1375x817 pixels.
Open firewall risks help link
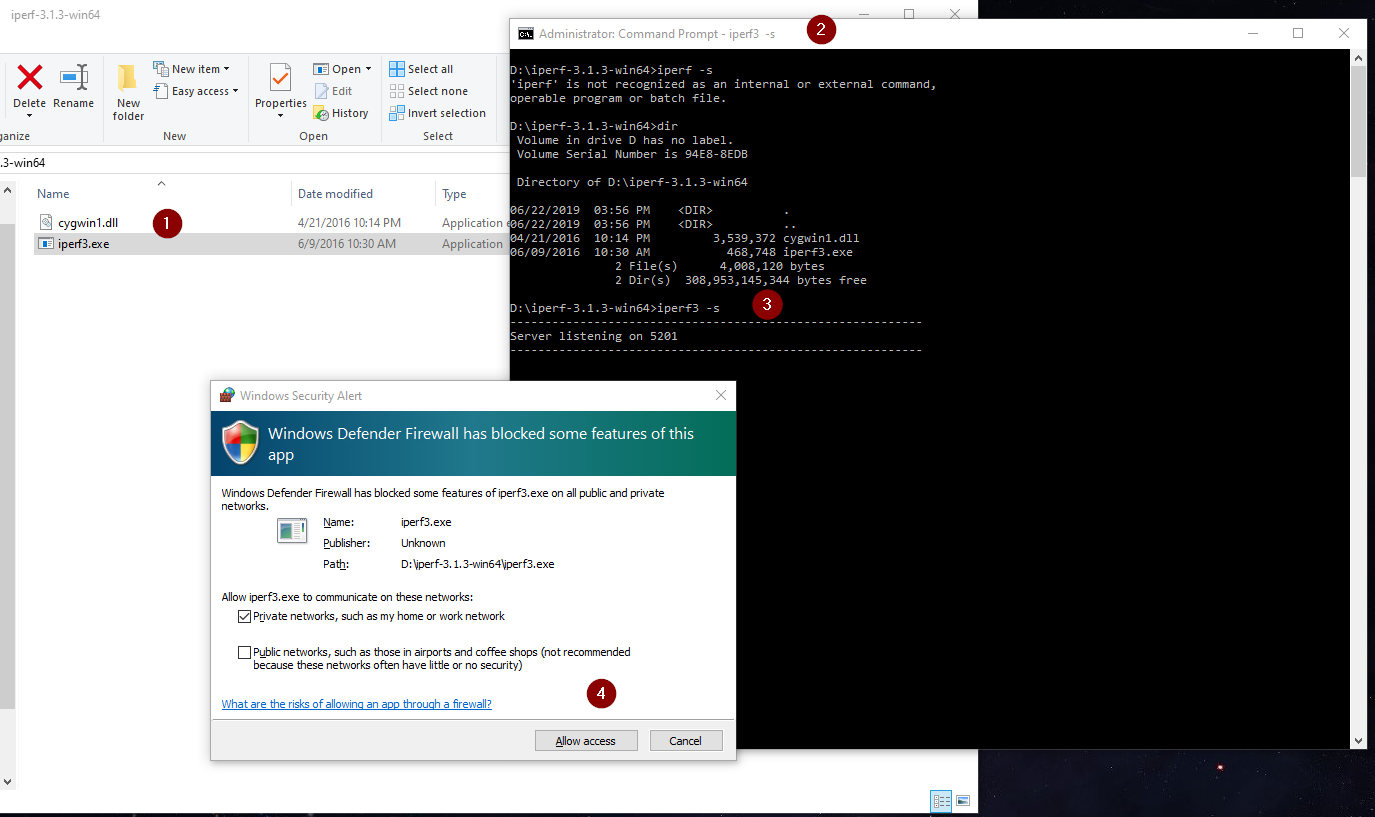pos(357,704)
